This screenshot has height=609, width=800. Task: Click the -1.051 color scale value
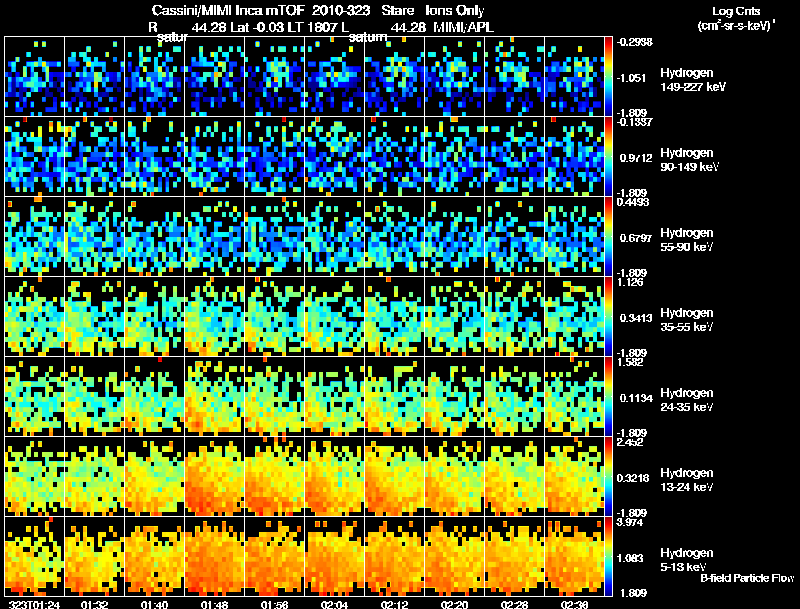(x=631, y=78)
